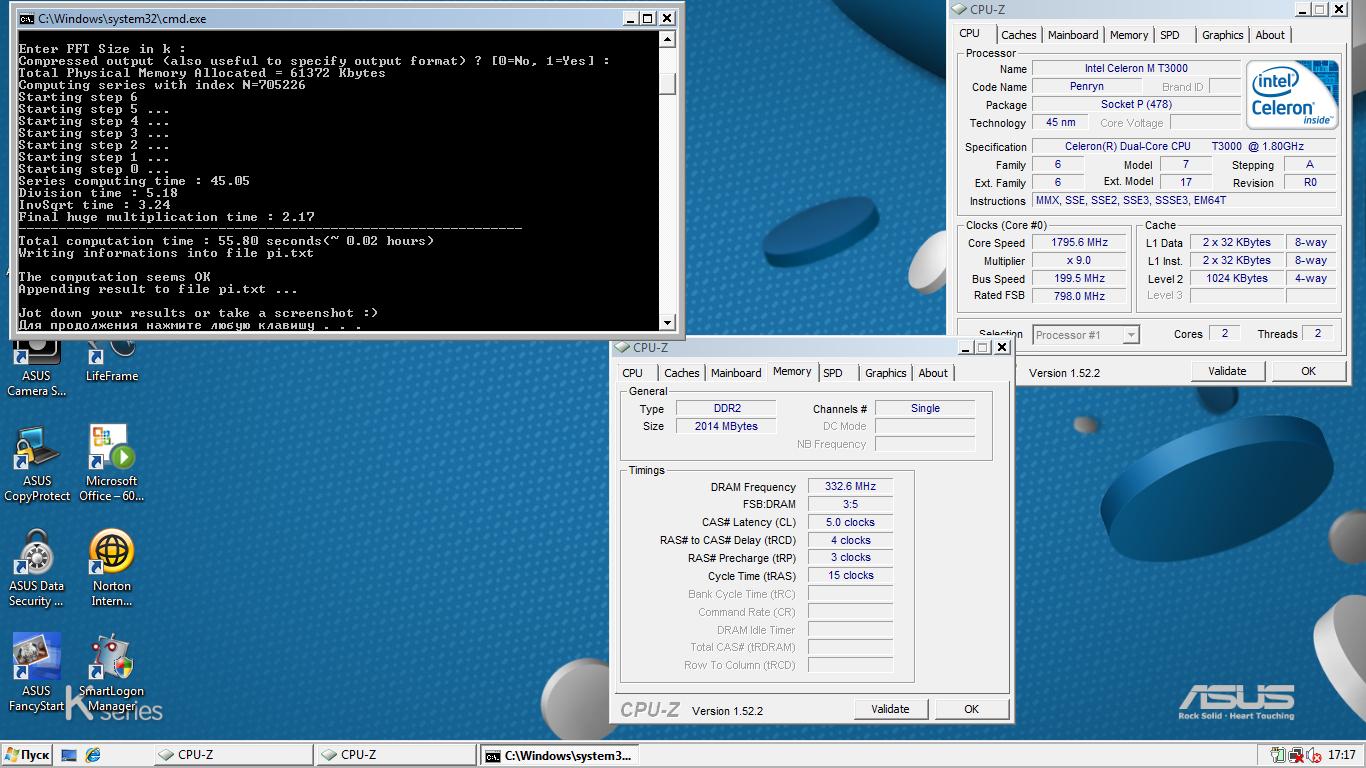
Task: Switch to SPD tab in Memory CPU-Z window
Action: pos(833,373)
